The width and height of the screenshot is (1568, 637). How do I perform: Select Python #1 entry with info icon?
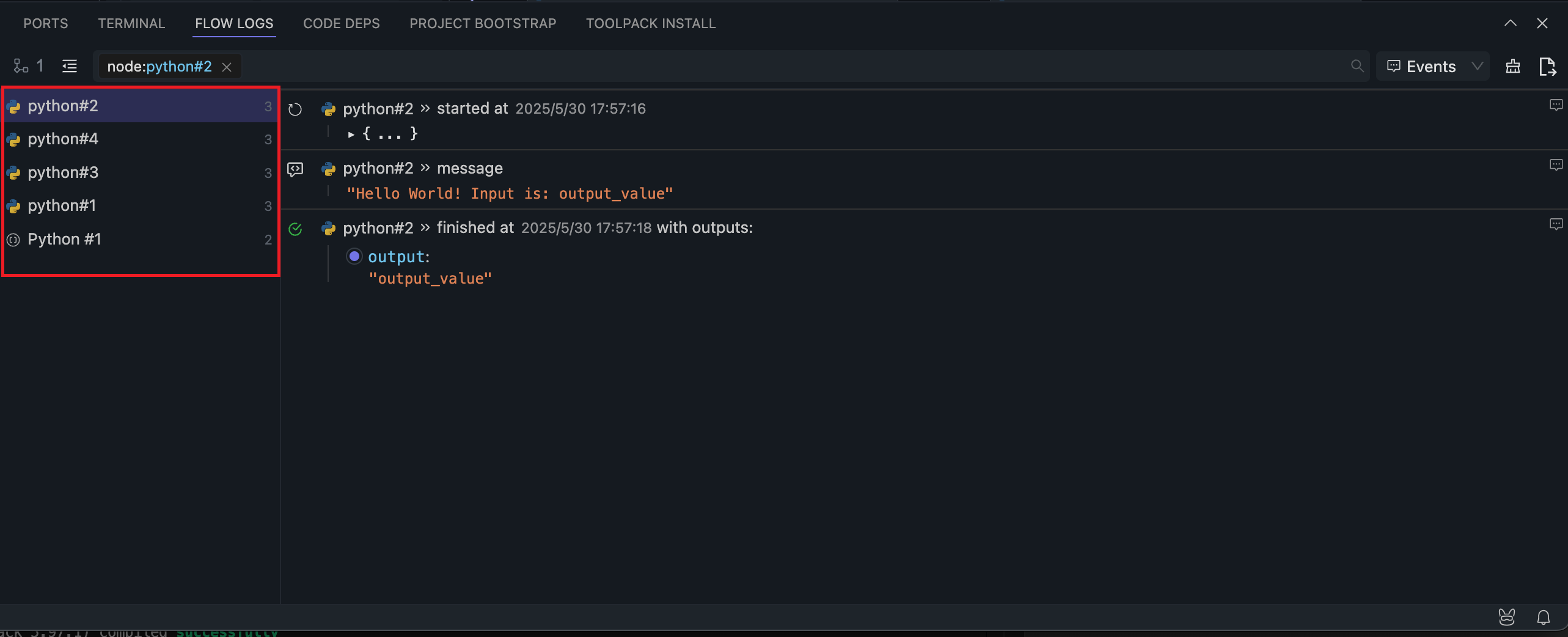64,239
